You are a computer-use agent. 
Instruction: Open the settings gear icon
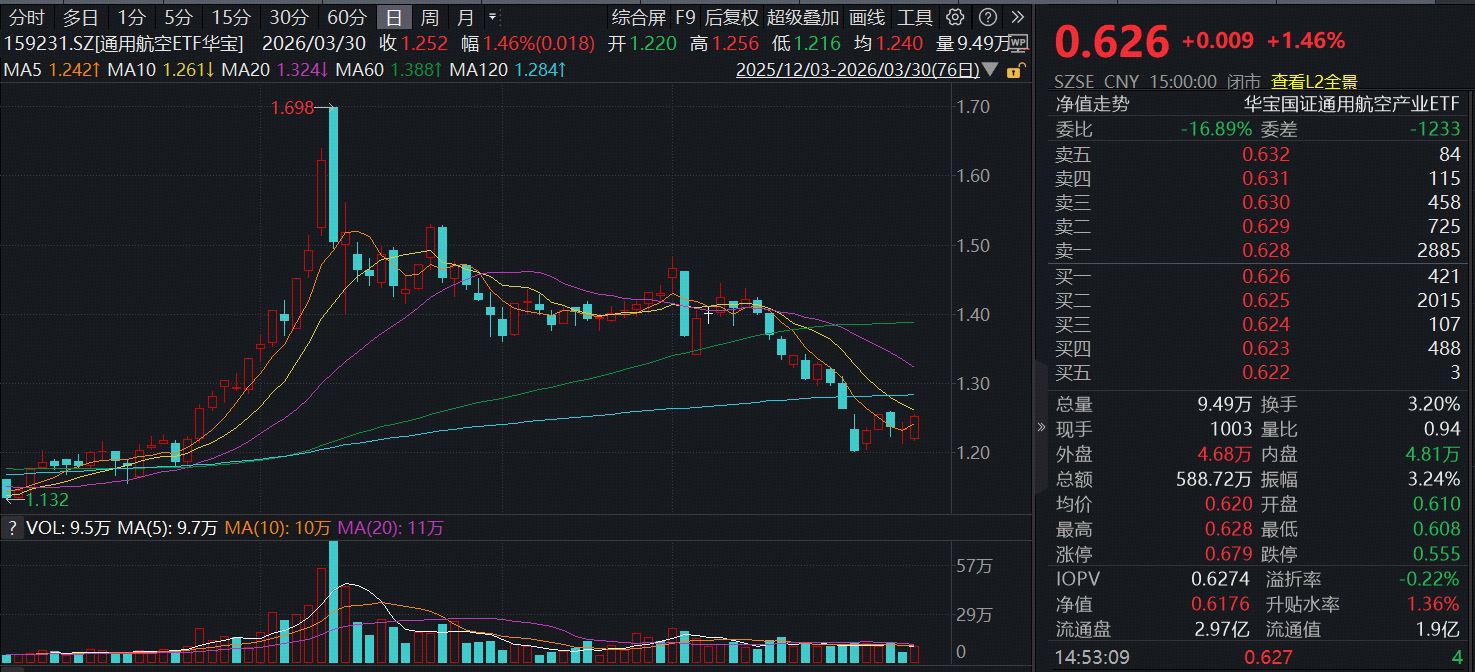[x=956, y=17]
